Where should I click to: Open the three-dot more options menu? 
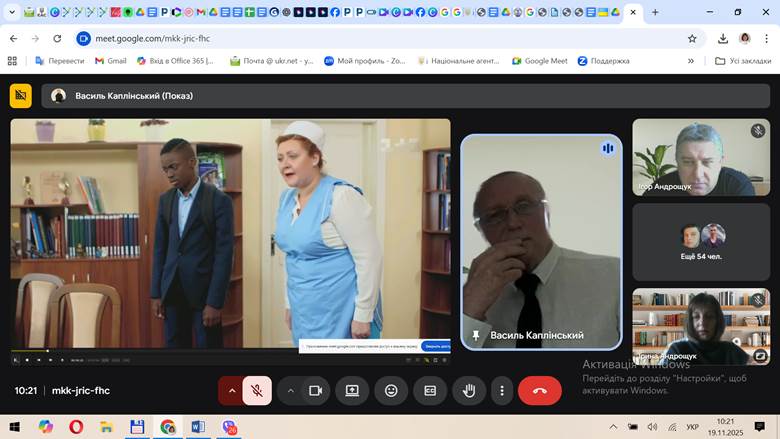(501, 391)
